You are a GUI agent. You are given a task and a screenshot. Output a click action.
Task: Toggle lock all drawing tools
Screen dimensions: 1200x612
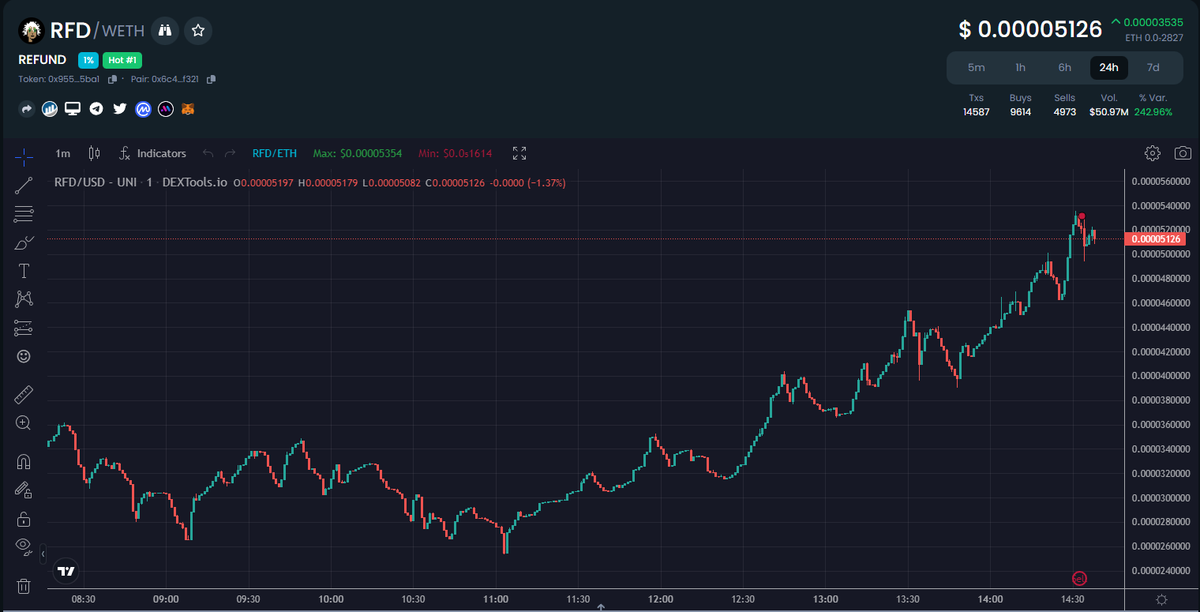pyautogui.click(x=24, y=519)
